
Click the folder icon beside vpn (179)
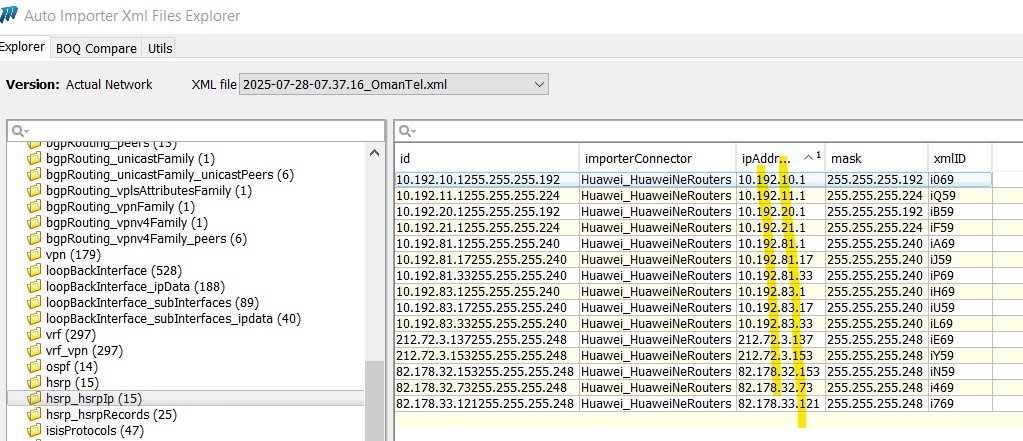coord(35,255)
